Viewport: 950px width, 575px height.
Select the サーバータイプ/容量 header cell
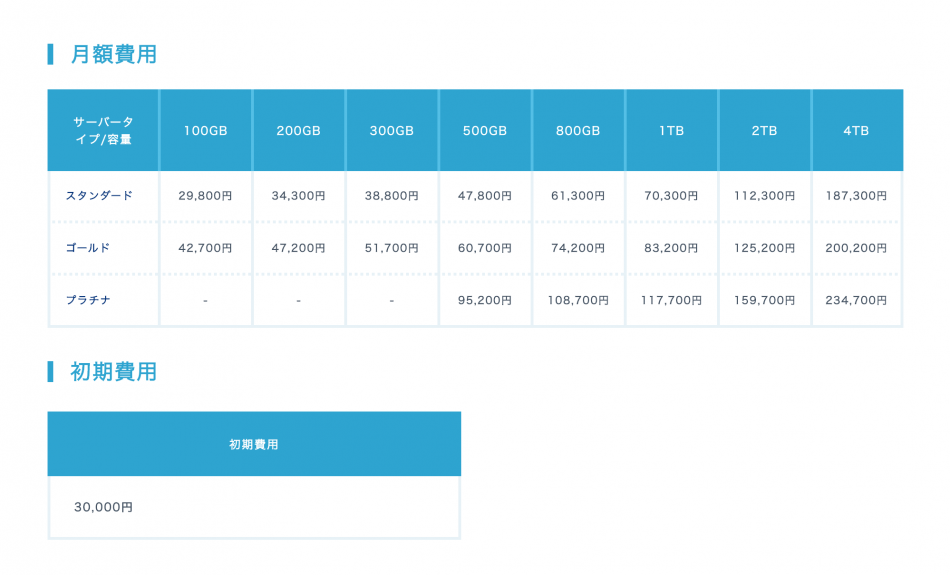tap(103, 131)
